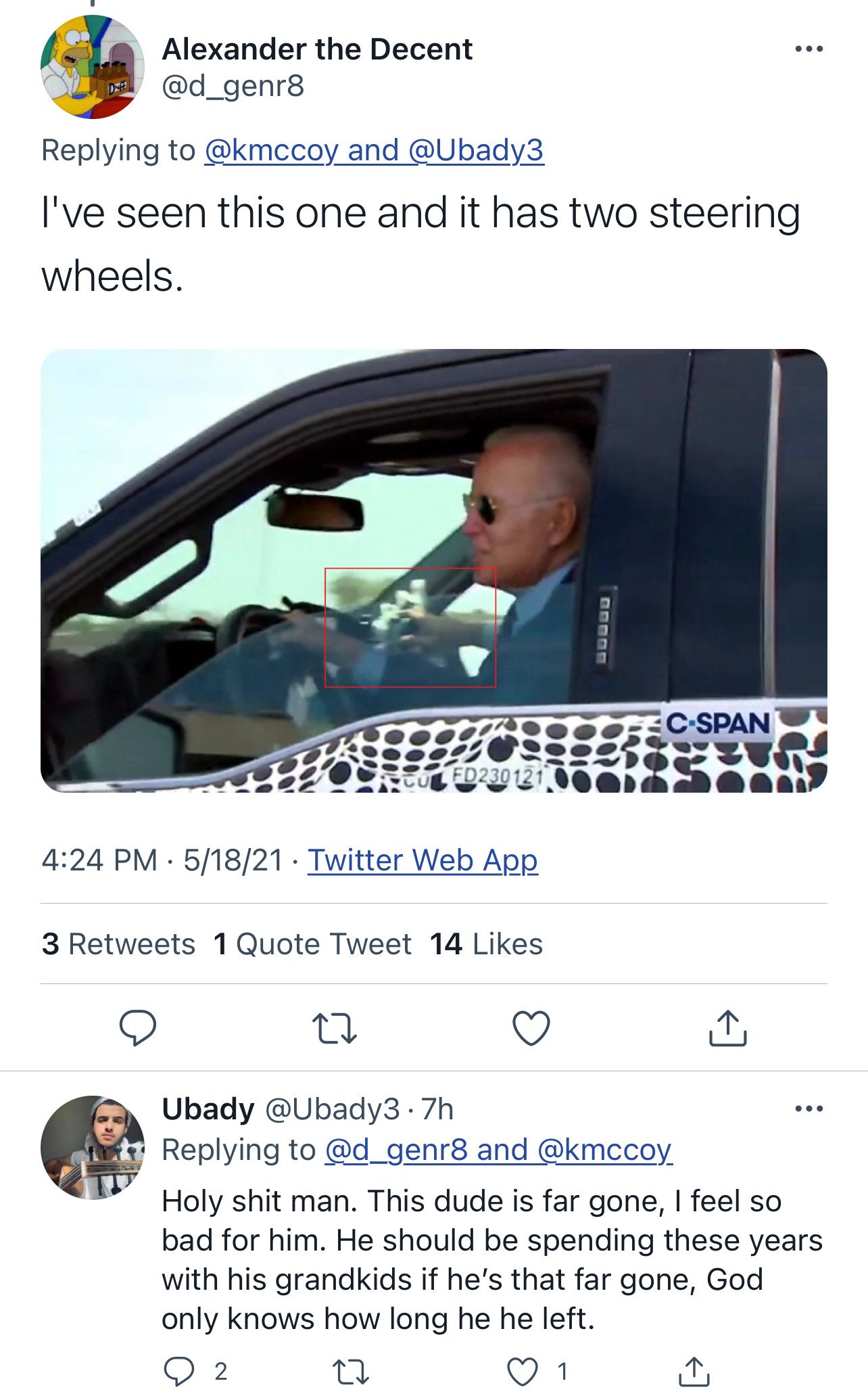
Task: Share Ubady's reply tweet
Action: (694, 1371)
